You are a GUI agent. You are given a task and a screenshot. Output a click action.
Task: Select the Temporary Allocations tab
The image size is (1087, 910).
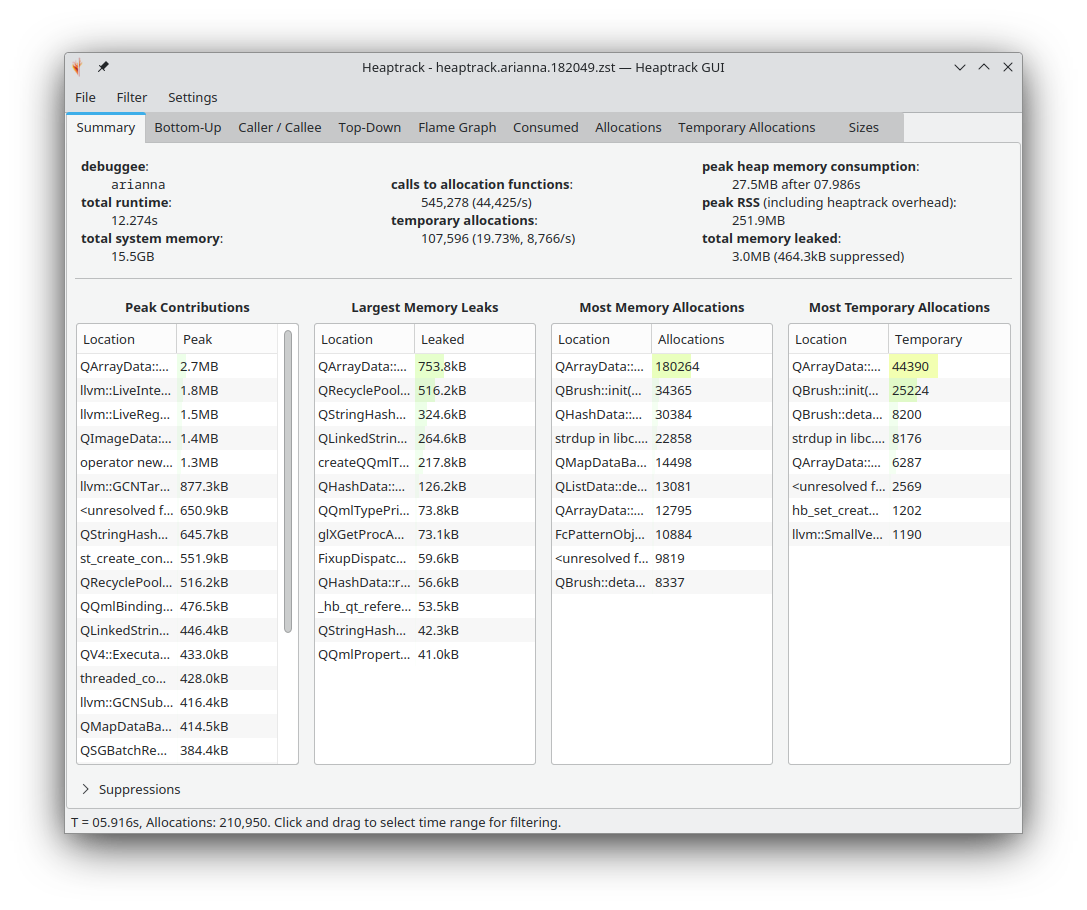[746, 127]
